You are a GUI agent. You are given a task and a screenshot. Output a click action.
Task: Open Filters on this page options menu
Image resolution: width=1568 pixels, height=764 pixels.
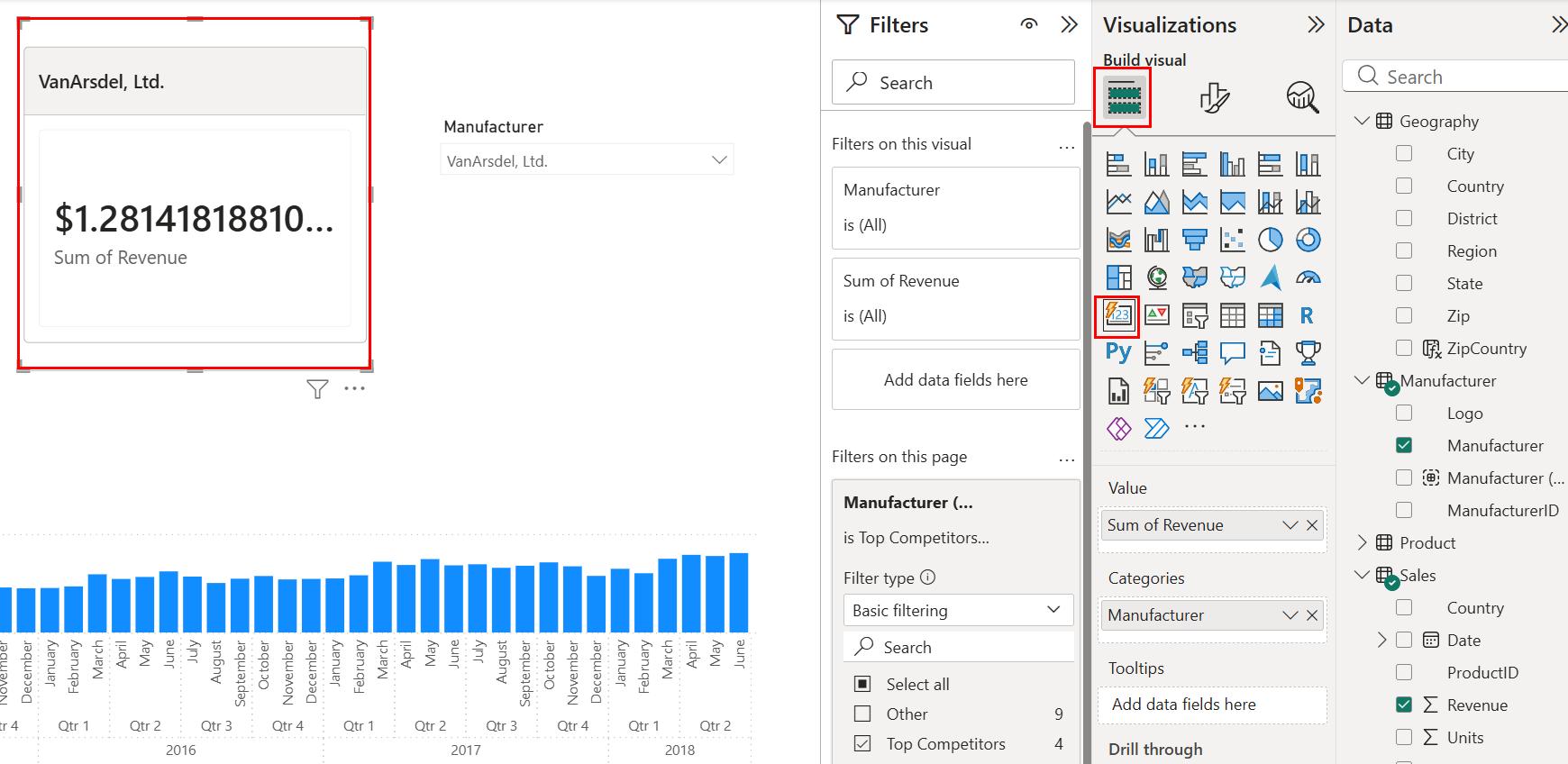coord(1067,459)
